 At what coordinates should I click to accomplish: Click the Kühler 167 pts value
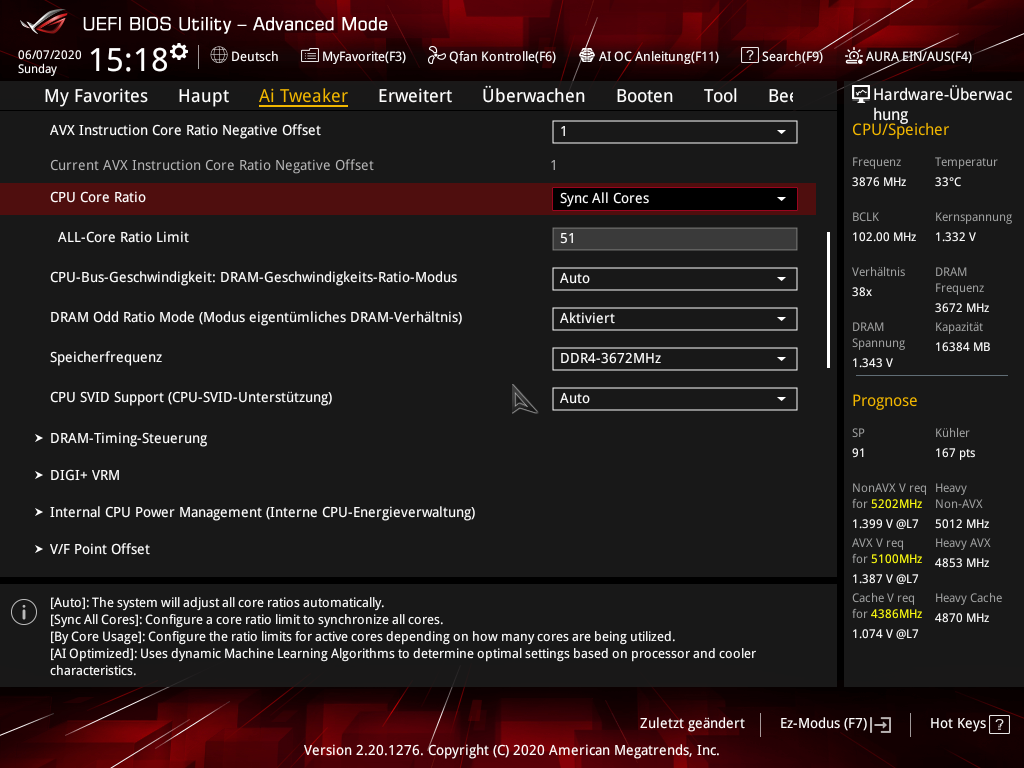pyautogui.click(x=955, y=453)
